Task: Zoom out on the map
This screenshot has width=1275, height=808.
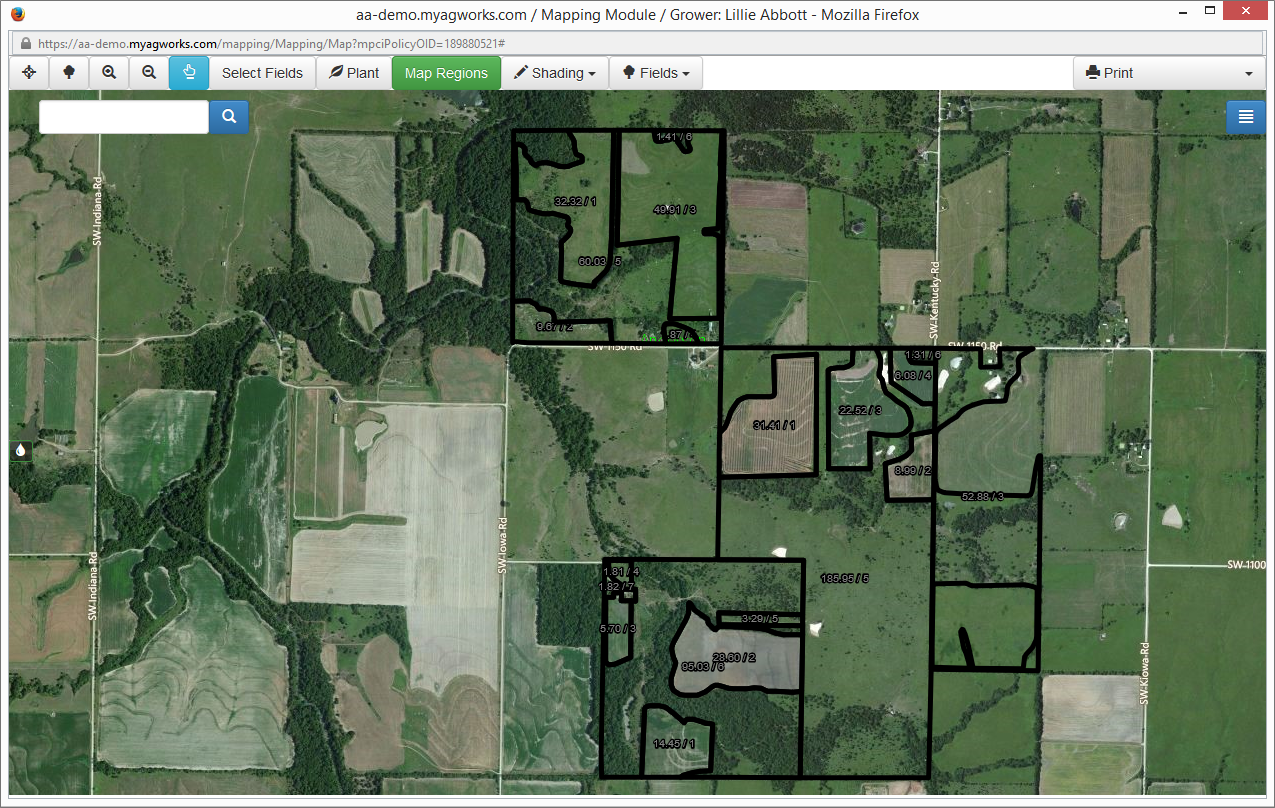Action: [149, 73]
